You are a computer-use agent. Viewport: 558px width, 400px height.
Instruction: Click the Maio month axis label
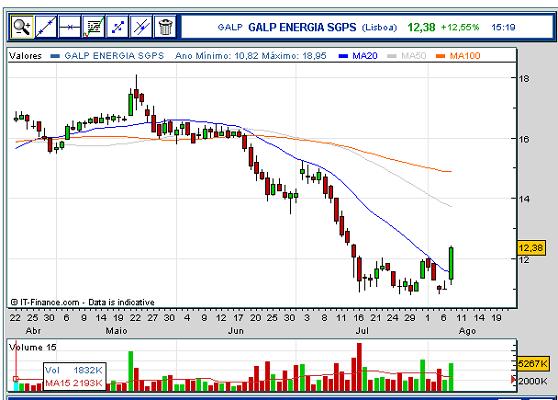coord(116,331)
